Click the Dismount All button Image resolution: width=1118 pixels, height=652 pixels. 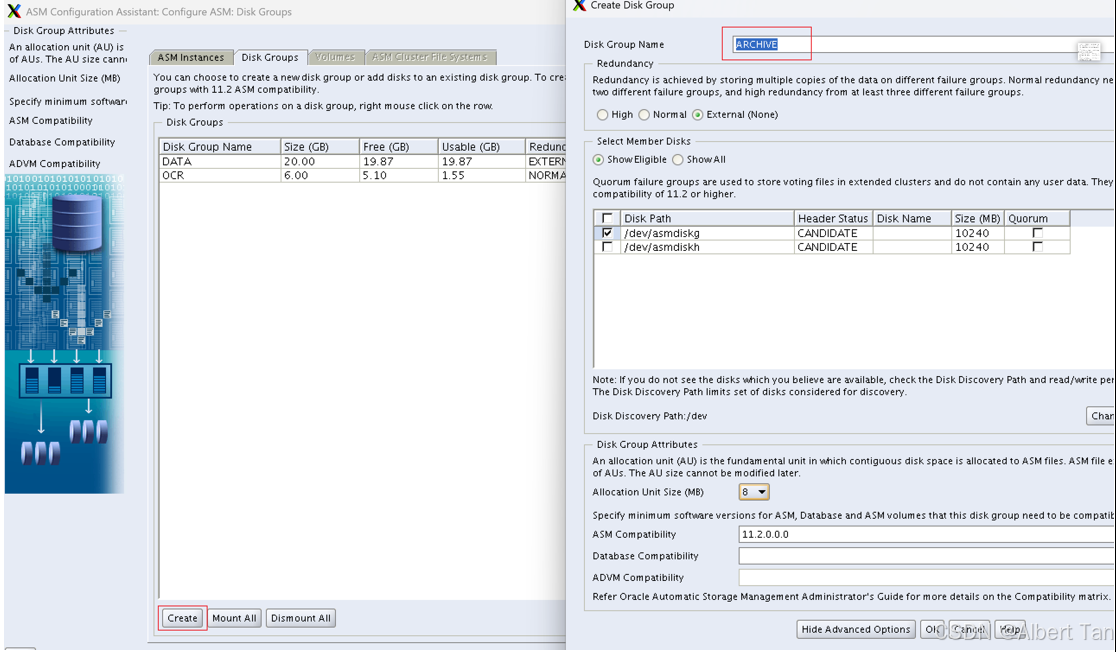[x=301, y=618]
